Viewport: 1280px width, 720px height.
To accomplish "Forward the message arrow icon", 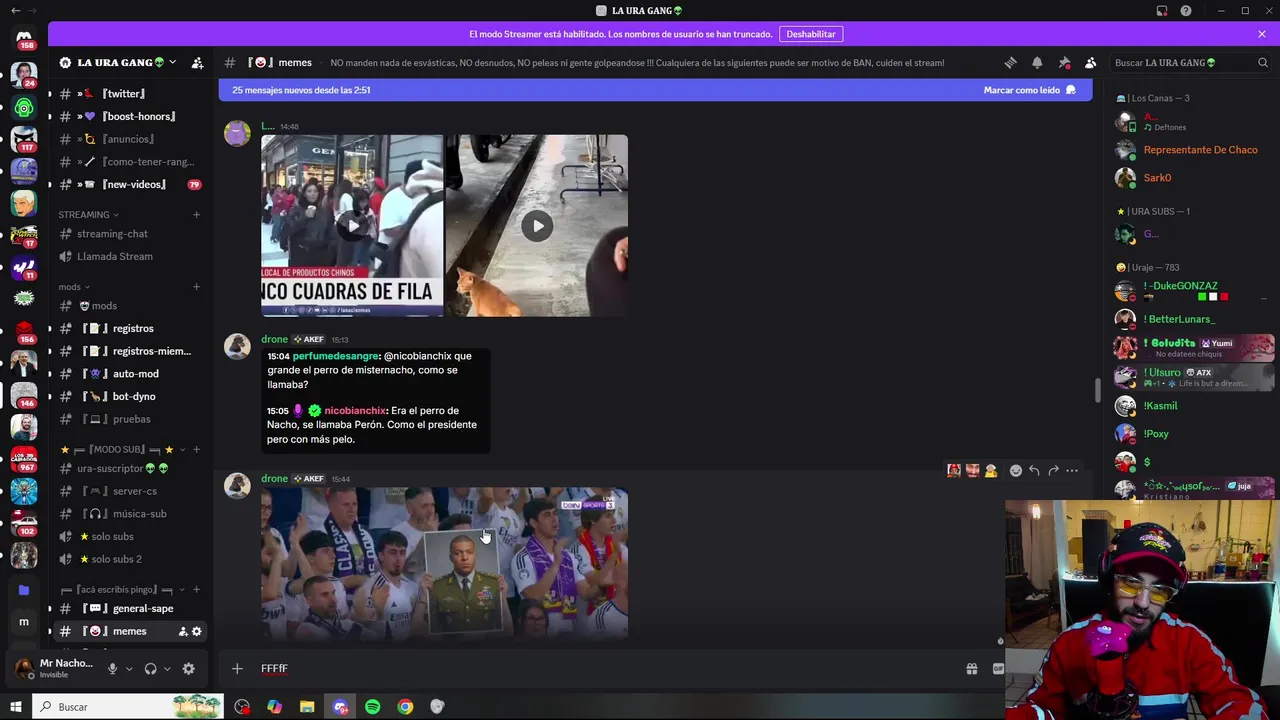I will [1053, 470].
